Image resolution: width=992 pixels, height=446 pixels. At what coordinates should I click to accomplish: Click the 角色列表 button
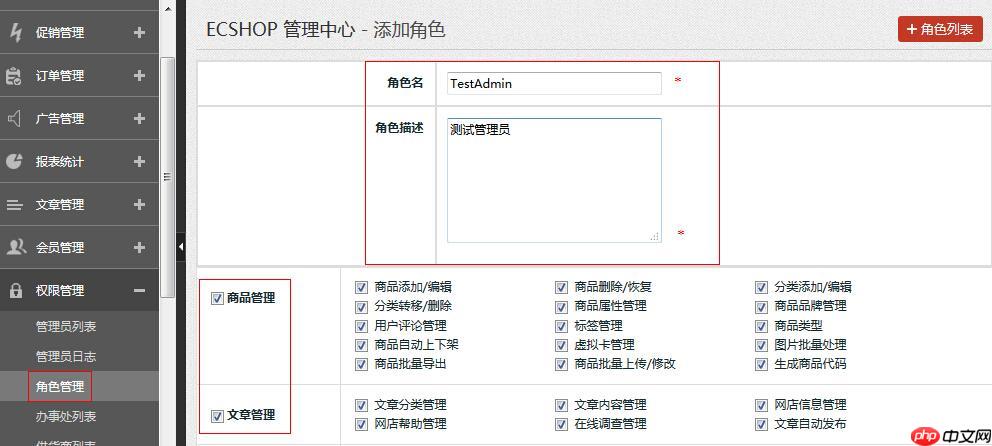click(940, 29)
